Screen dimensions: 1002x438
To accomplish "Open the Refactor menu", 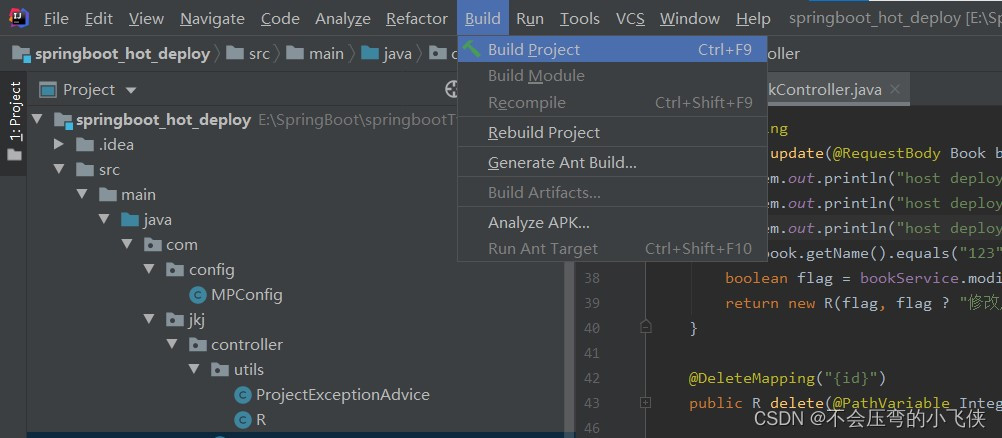I will tap(416, 18).
